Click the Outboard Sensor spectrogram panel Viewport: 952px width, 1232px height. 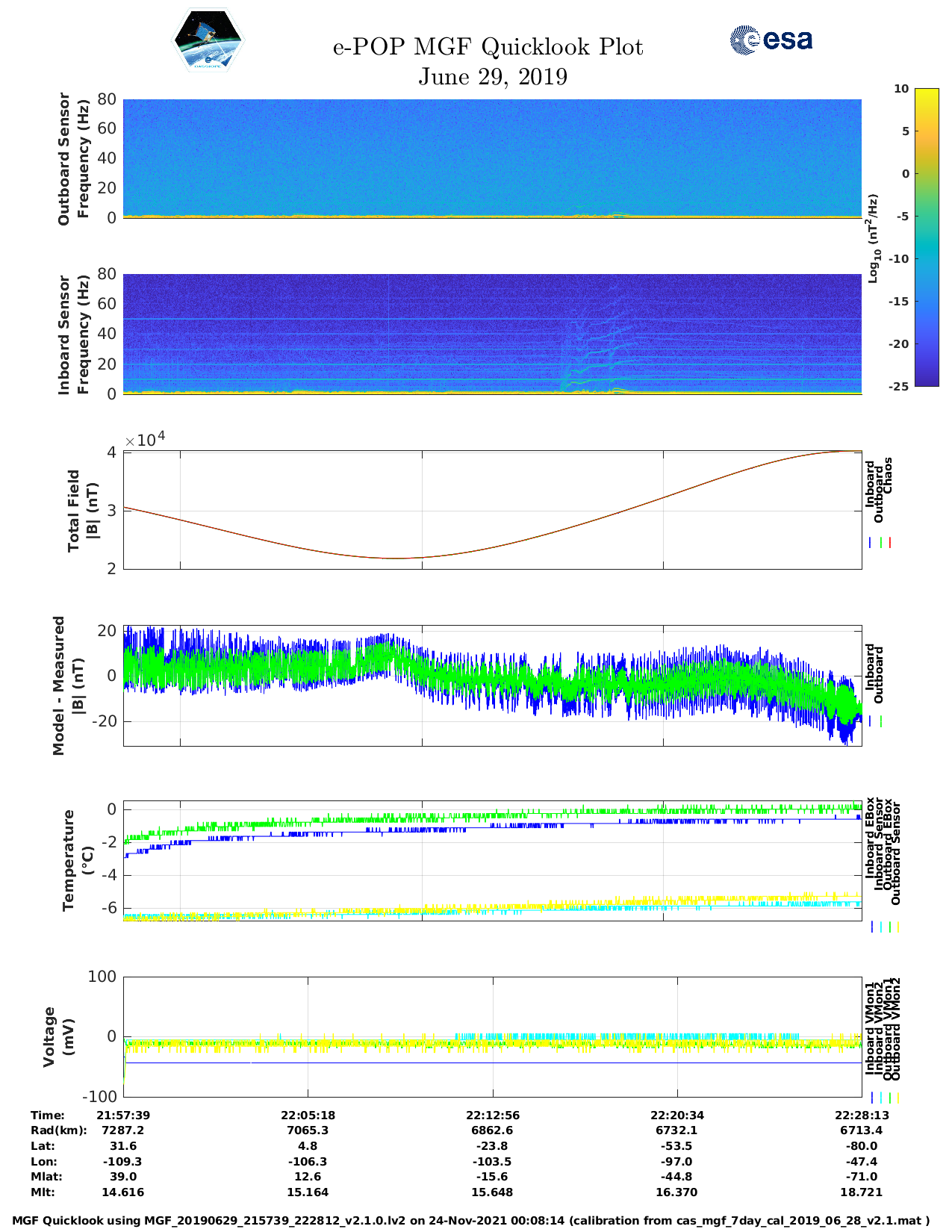click(x=492, y=158)
